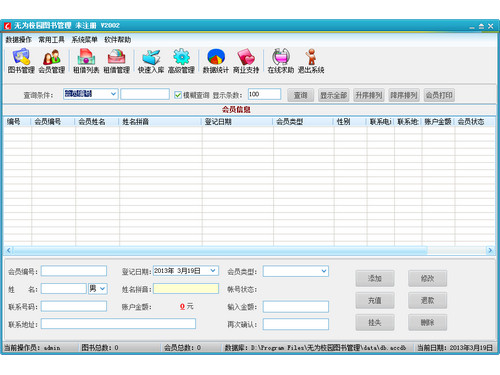Open the 软件帮助 menu
The image size is (500, 375).
117,40
